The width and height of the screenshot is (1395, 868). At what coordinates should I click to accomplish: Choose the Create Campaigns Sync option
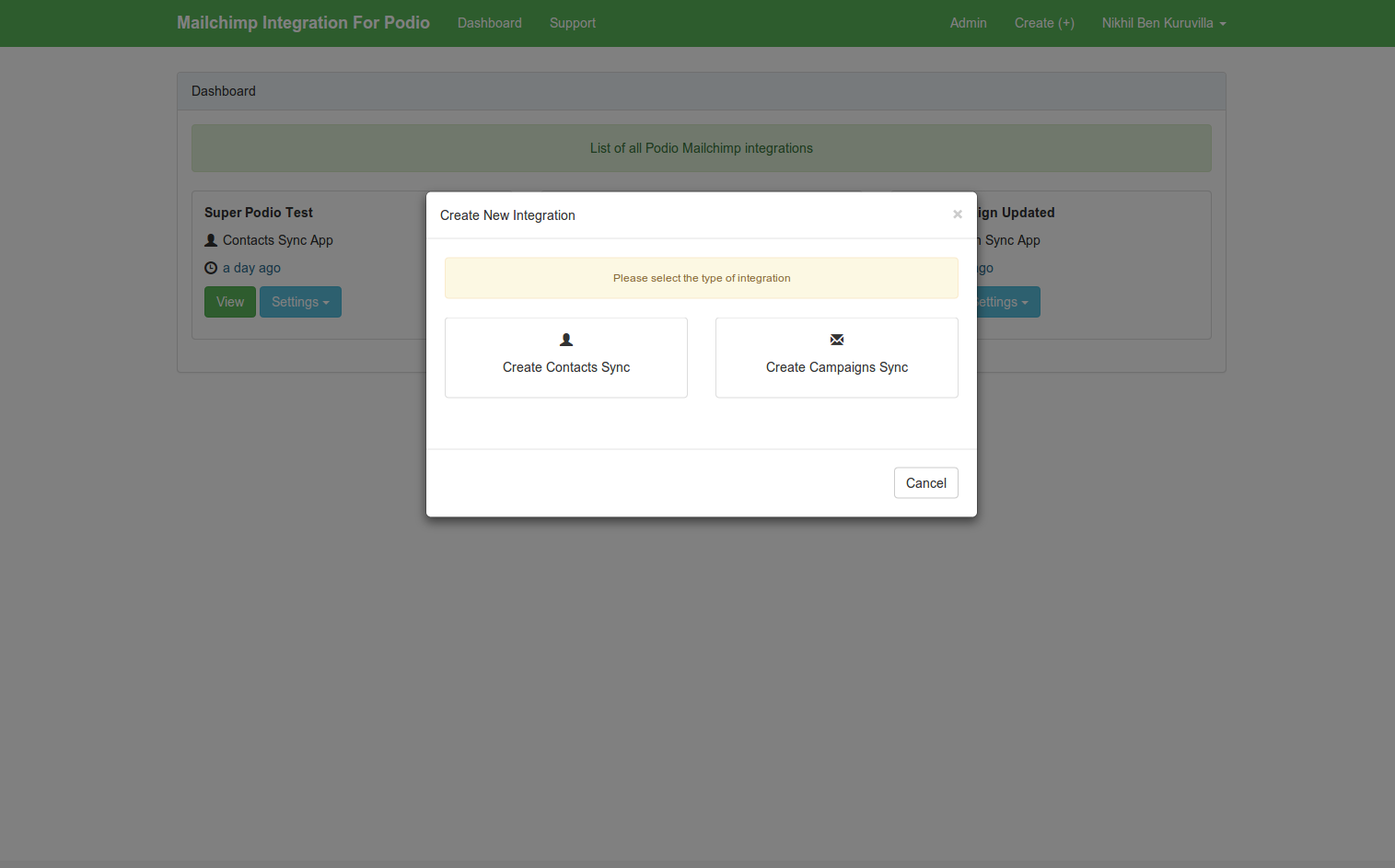[x=836, y=358]
